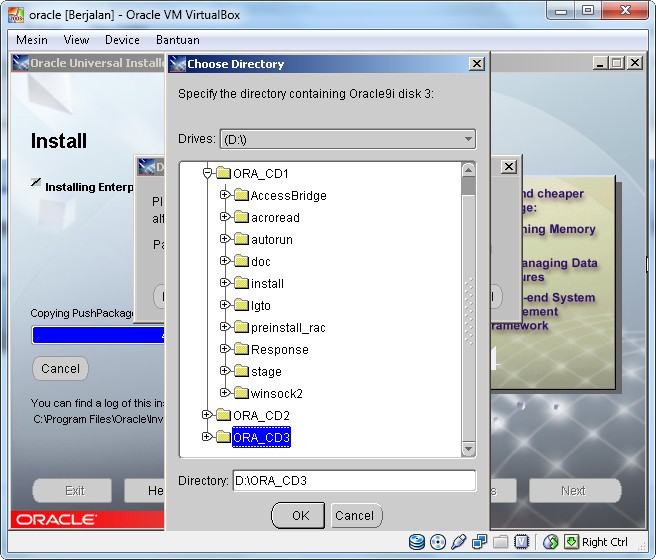Select the Response folder name

click(x=280, y=349)
